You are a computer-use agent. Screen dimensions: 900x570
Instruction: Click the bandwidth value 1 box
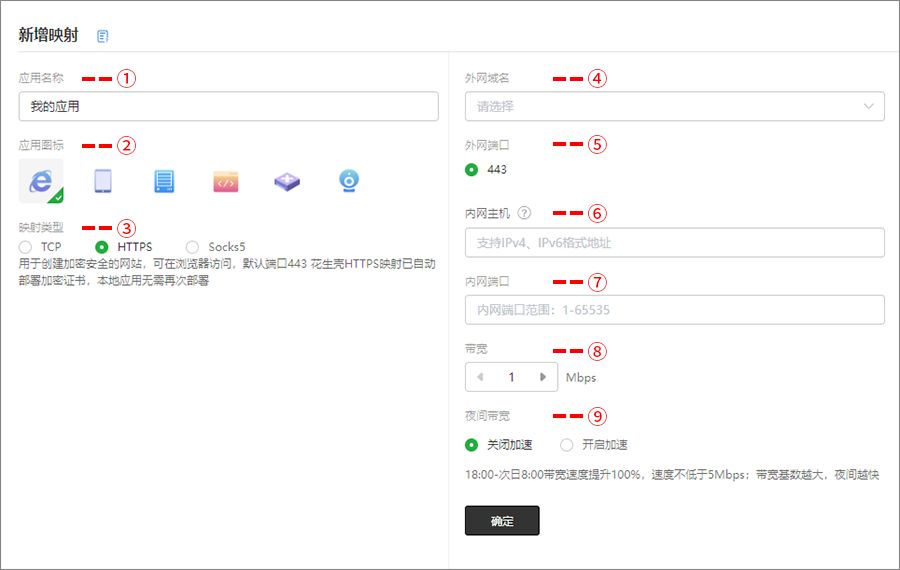click(x=511, y=377)
